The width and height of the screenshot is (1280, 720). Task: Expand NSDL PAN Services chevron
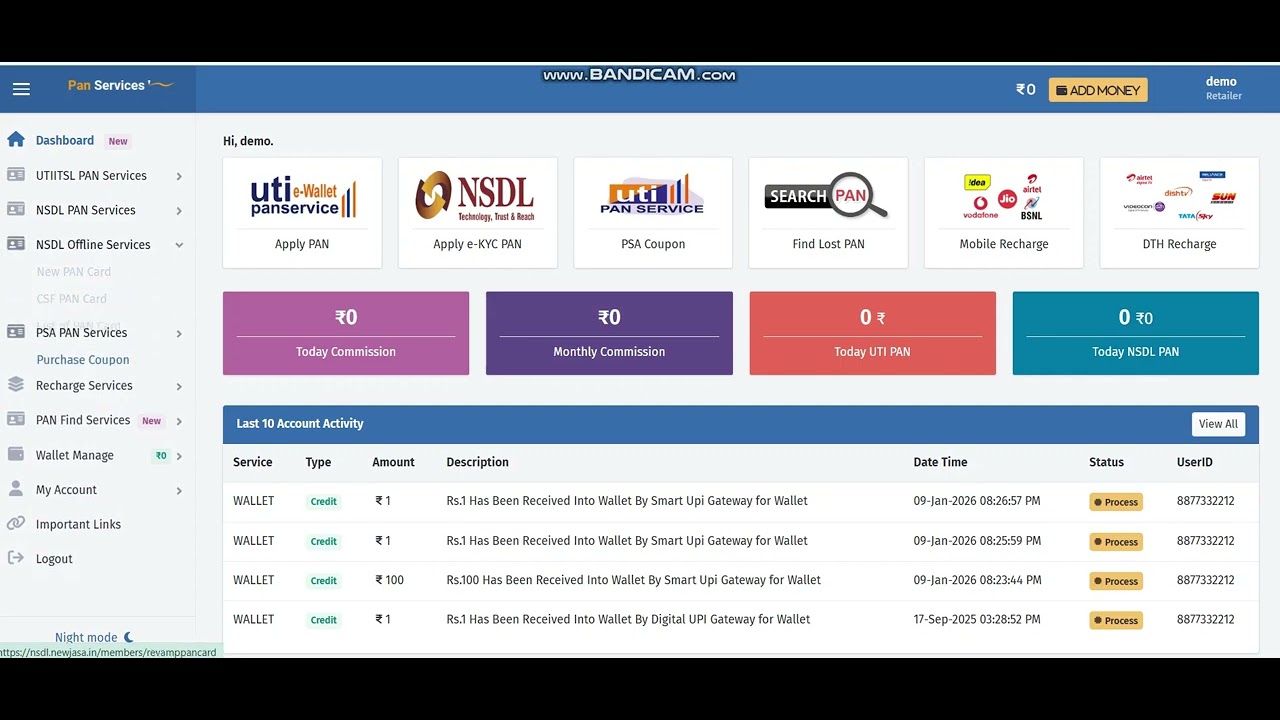point(179,211)
